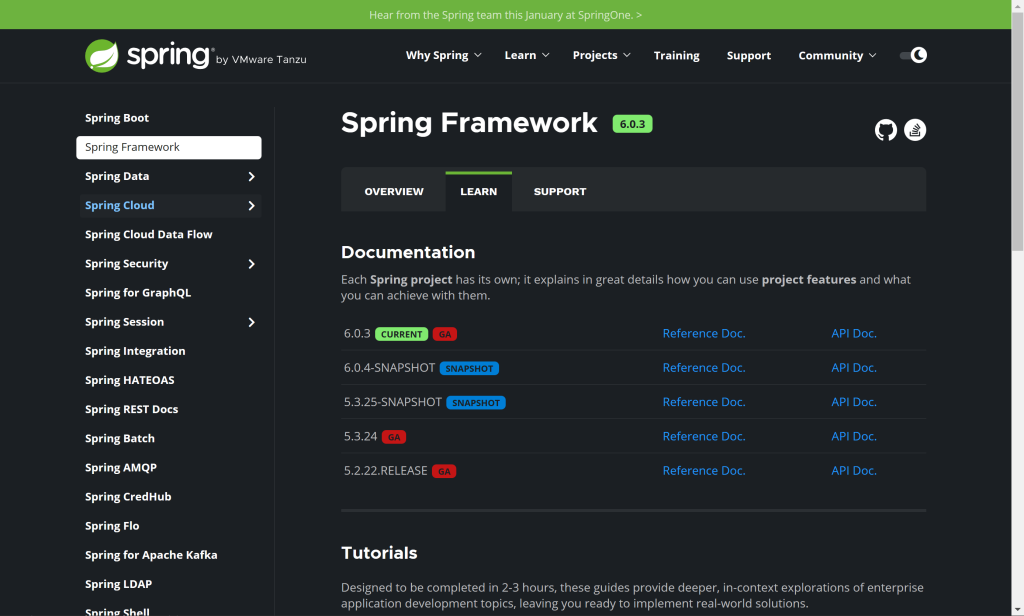Click the SNAPSHOT badge on 5.3.25-SNAPSHOT
Image resolution: width=1024 pixels, height=616 pixels.
click(475, 403)
